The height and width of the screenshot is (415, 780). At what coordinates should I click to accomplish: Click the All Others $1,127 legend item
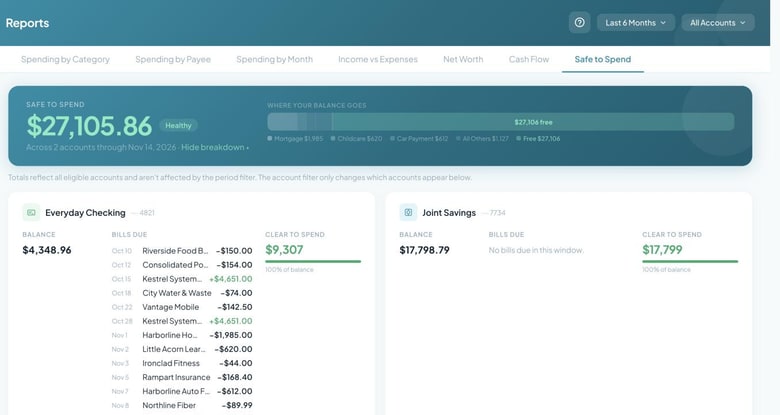tap(482, 139)
